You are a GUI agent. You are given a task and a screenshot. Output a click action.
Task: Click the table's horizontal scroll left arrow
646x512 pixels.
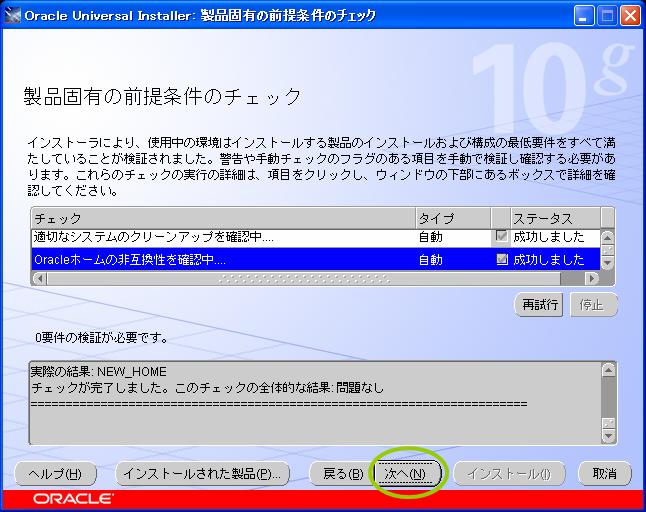pos(40,279)
